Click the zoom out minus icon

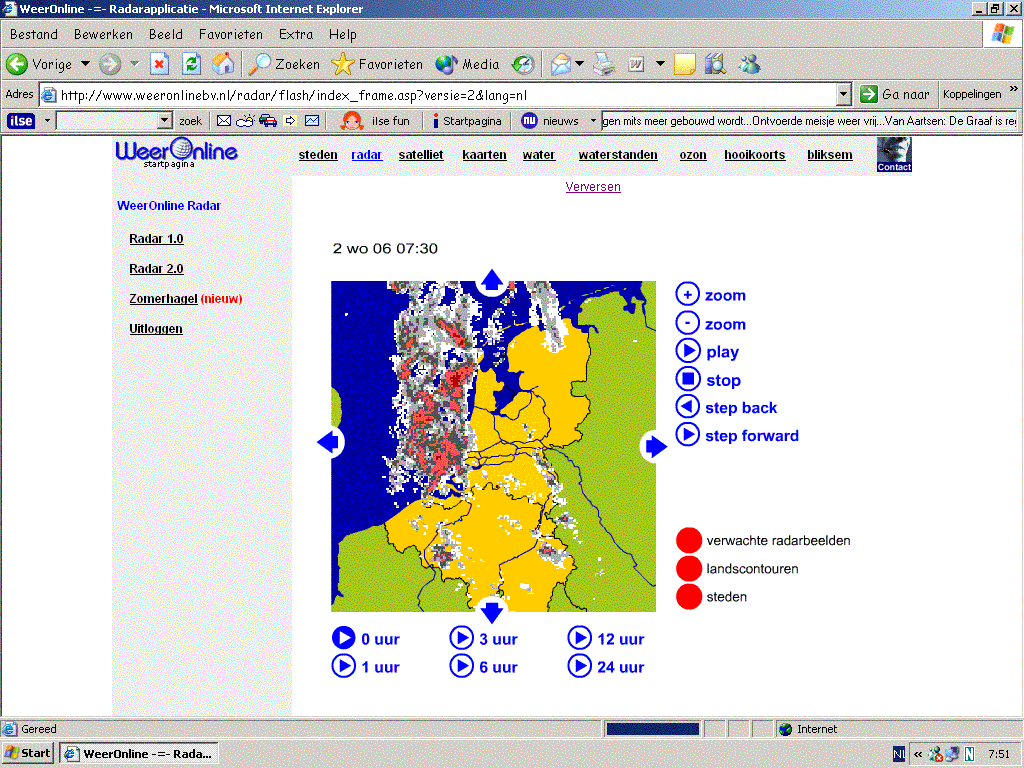pyautogui.click(x=687, y=323)
